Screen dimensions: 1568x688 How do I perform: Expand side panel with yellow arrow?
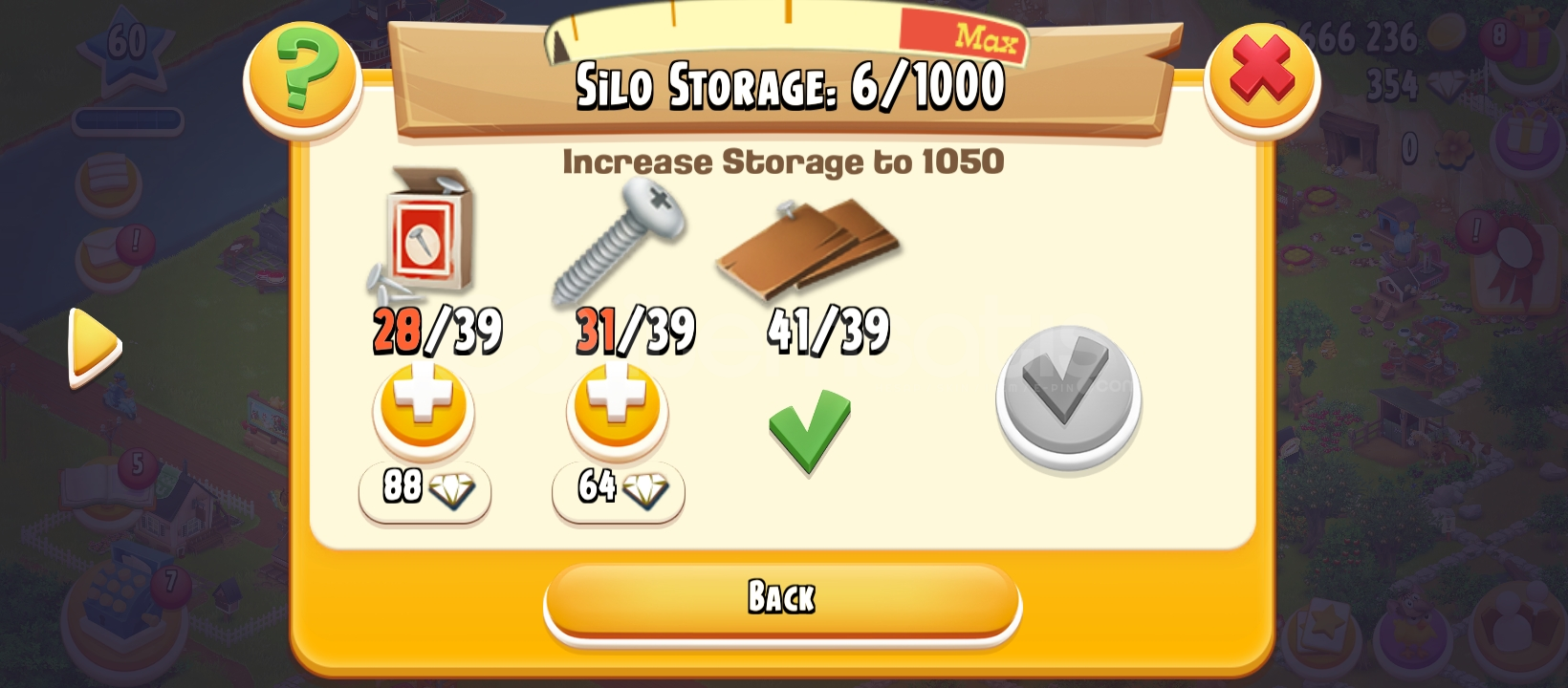pos(94,346)
